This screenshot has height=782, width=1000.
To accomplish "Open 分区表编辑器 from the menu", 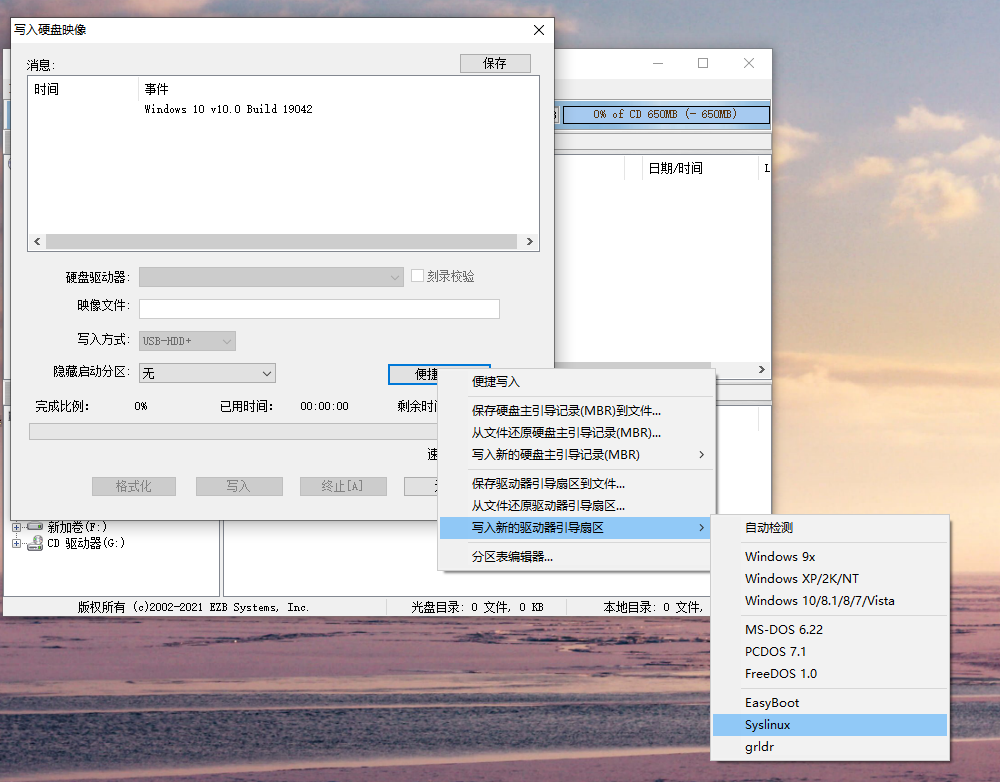I will (x=576, y=557).
